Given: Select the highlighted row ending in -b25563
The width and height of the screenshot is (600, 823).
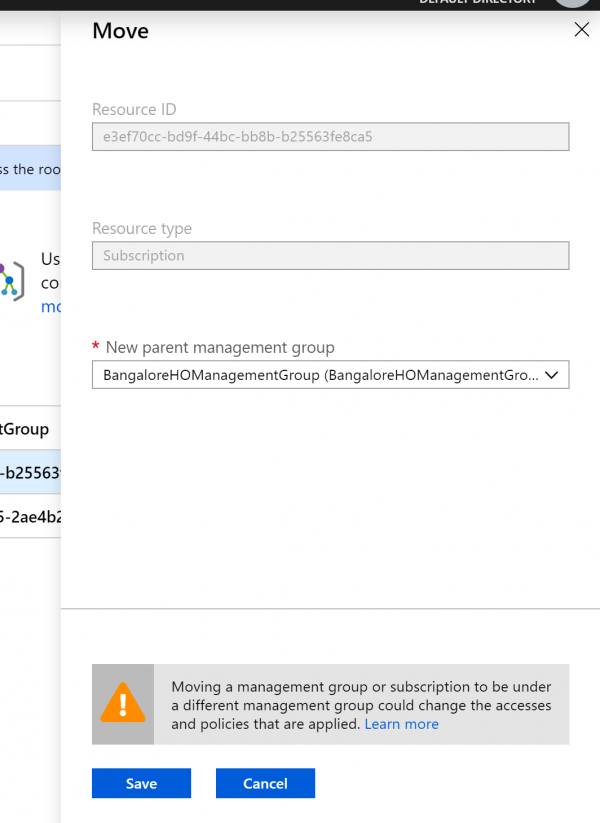Looking at the screenshot, I should tap(30, 473).
